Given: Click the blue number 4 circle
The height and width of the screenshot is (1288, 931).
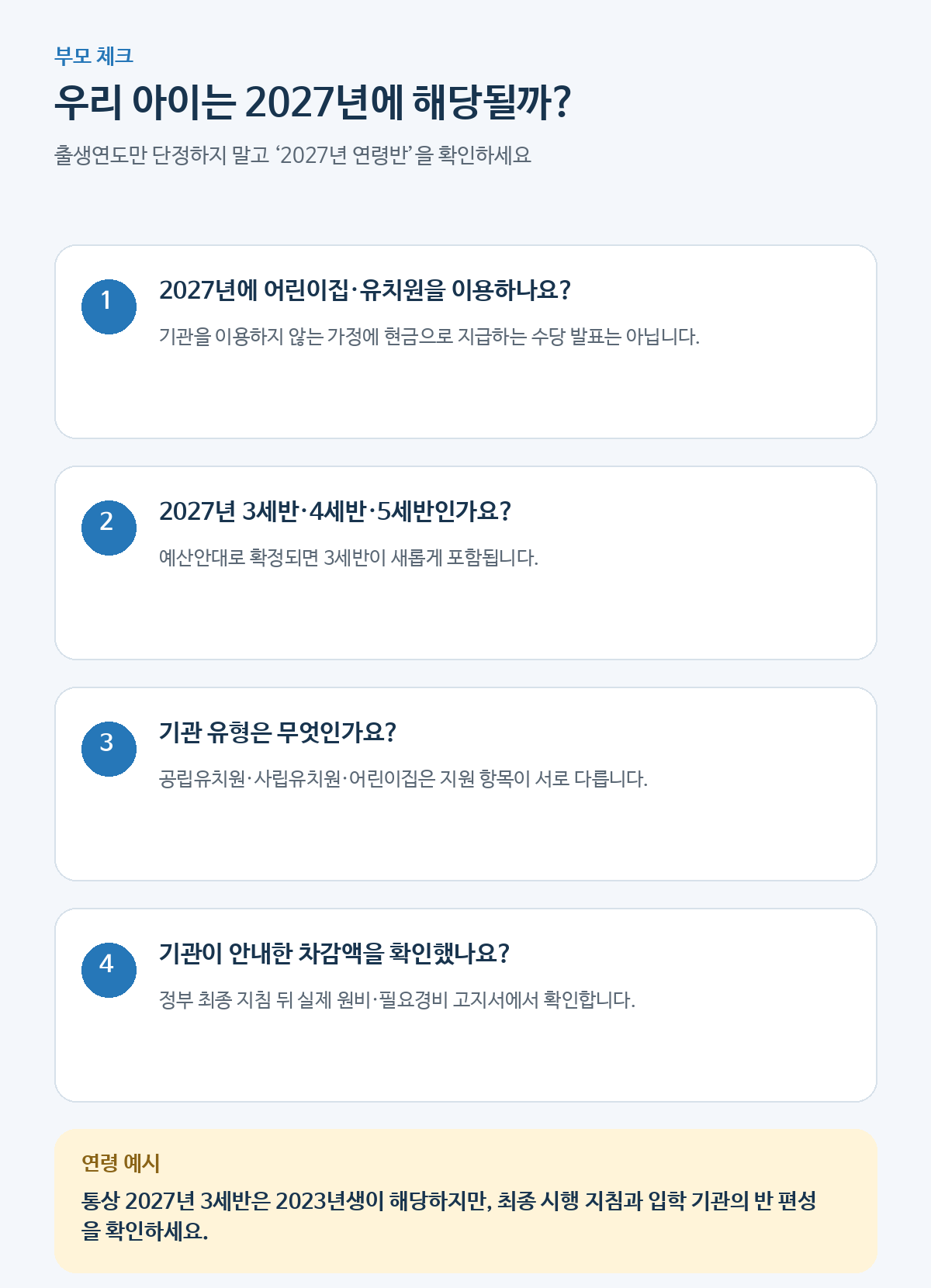Looking at the screenshot, I should 109,970.
